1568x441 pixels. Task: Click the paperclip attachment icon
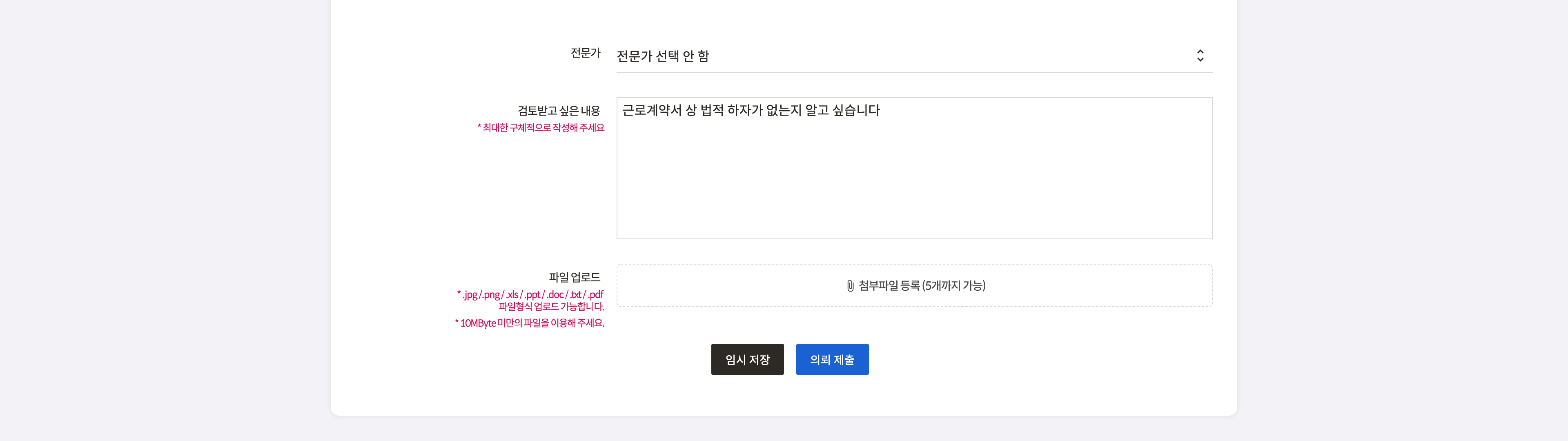850,286
